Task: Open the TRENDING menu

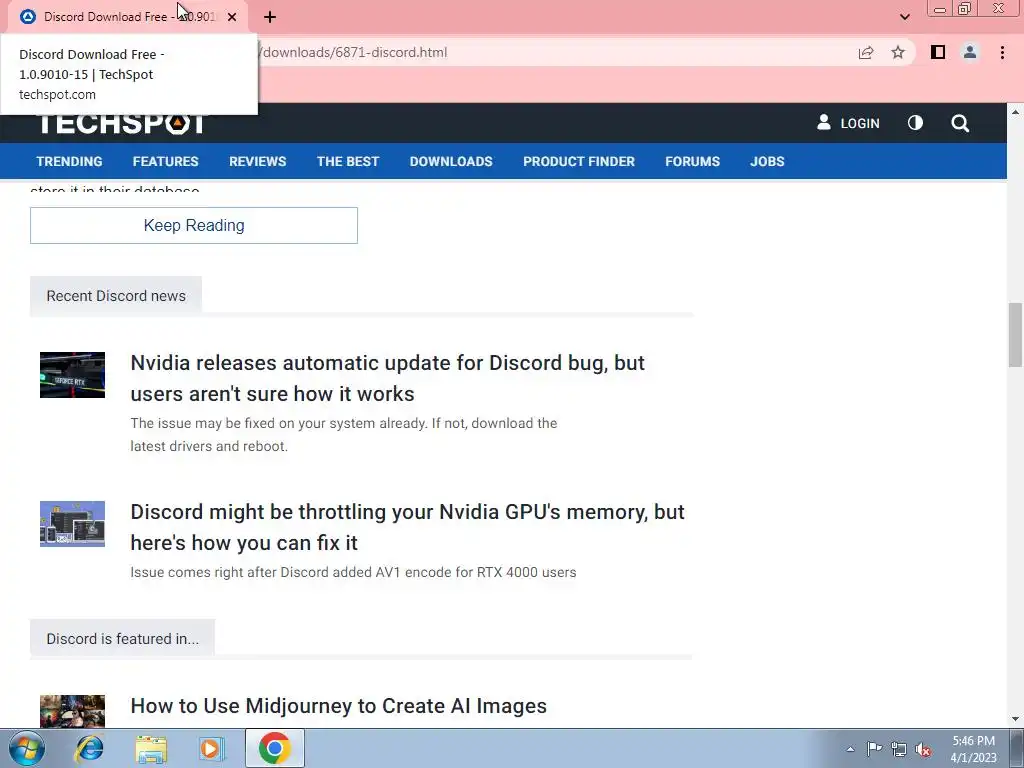Action: 69,161
